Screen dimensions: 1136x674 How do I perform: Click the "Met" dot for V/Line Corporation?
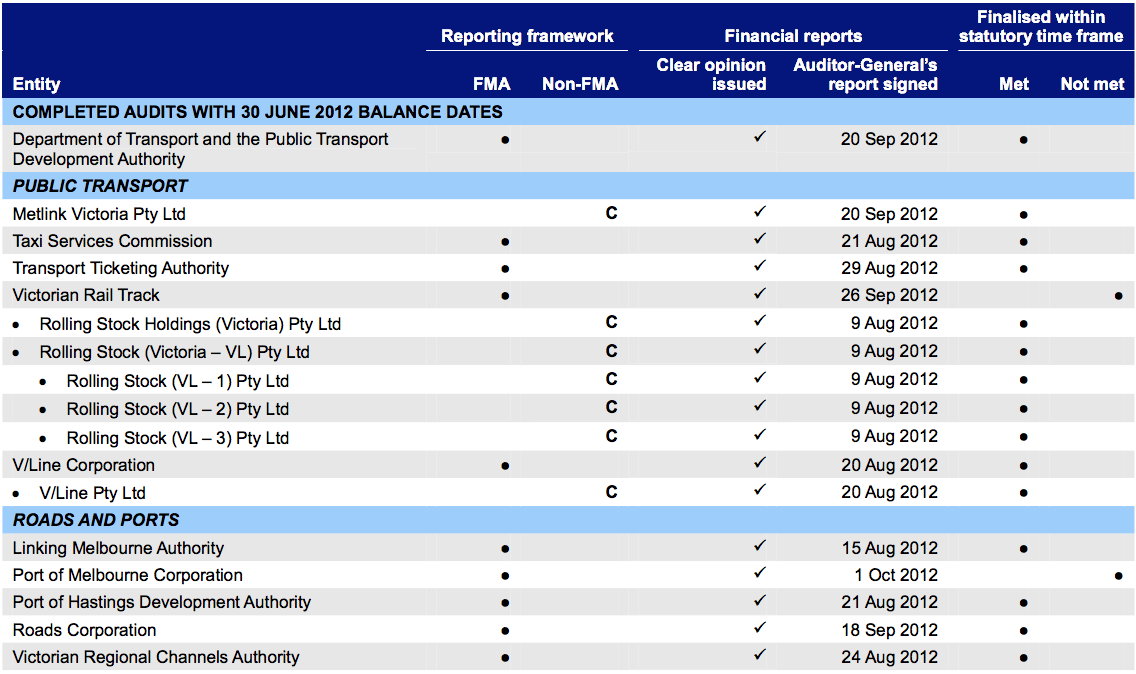pos(1023,466)
